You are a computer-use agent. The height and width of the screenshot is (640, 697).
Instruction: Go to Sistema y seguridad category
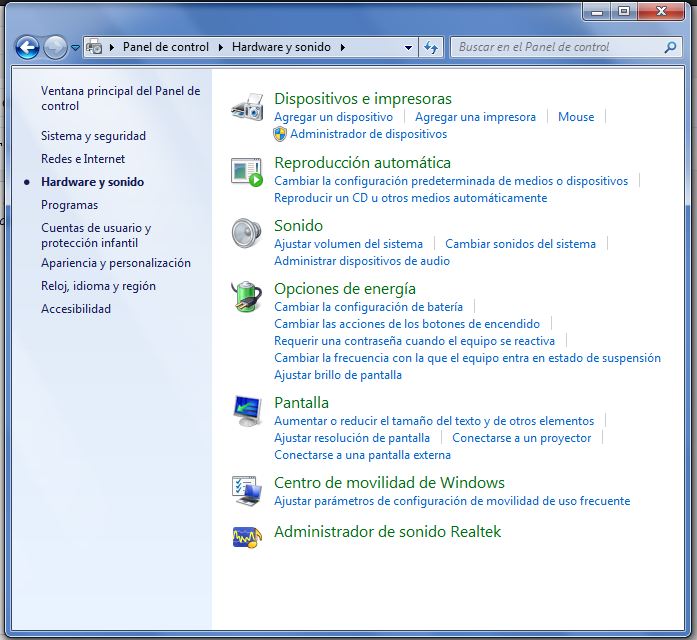tap(93, 136)
